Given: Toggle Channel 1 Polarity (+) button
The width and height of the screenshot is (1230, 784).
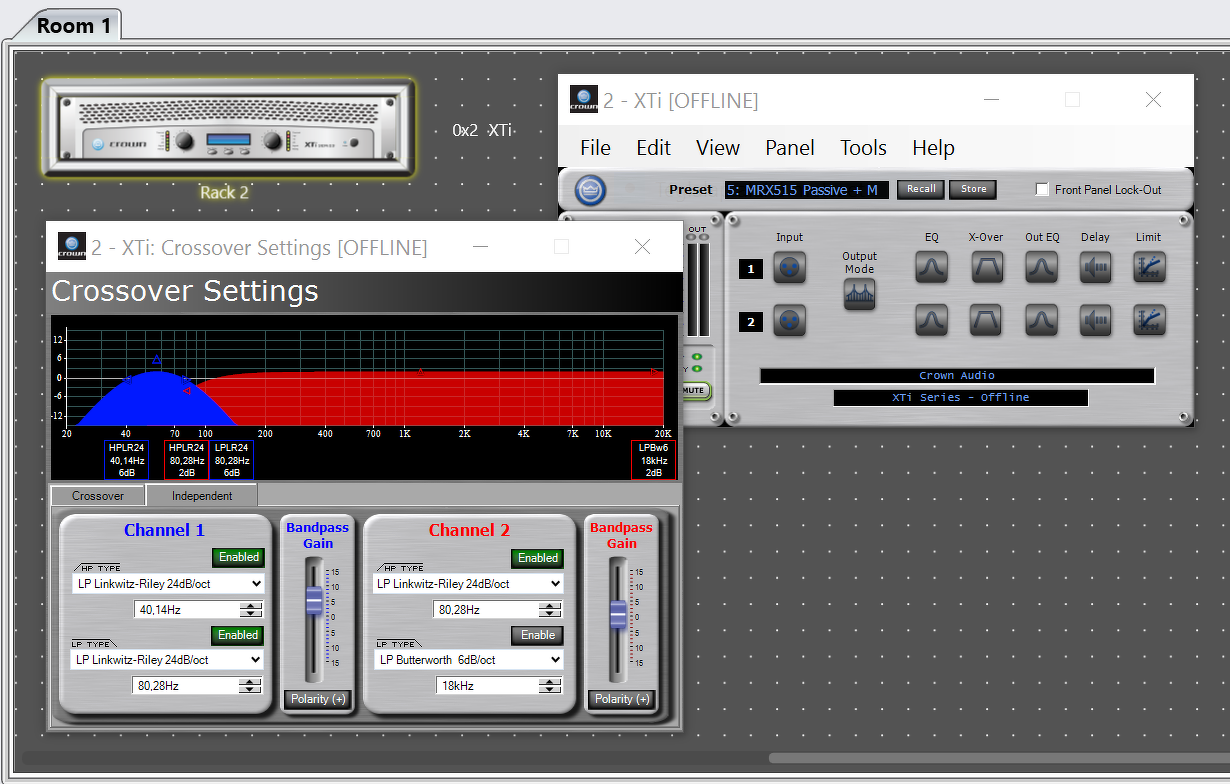Looking at the screenshot, I should pyautogui.click(x=317, y=699).
